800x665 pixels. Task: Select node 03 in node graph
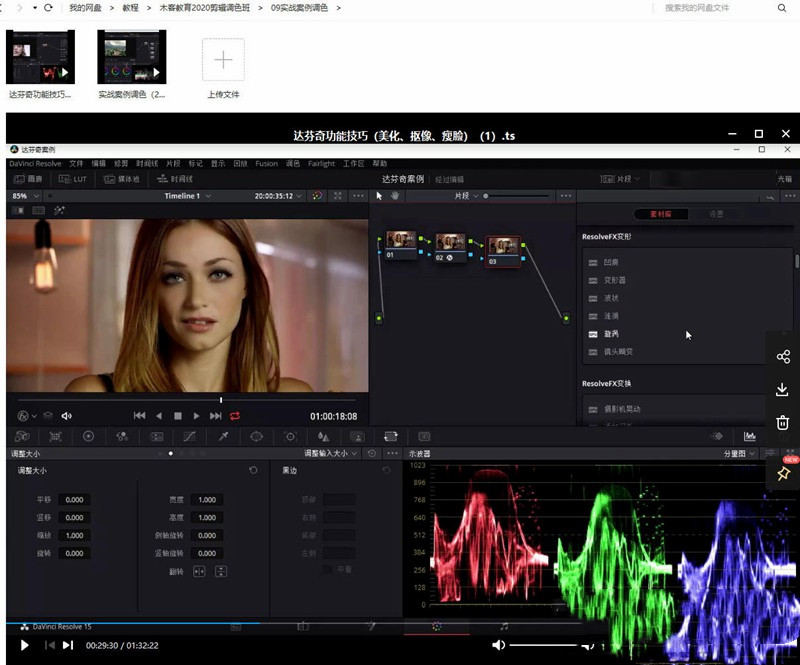[503, 251]
